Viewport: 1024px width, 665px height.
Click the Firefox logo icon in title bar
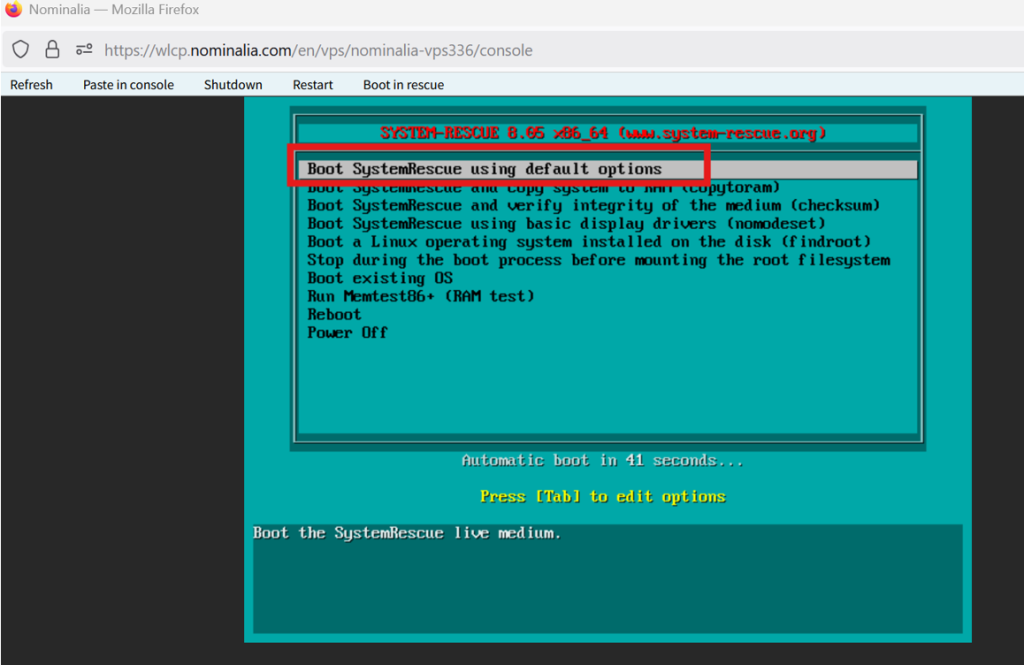(13, 9)
